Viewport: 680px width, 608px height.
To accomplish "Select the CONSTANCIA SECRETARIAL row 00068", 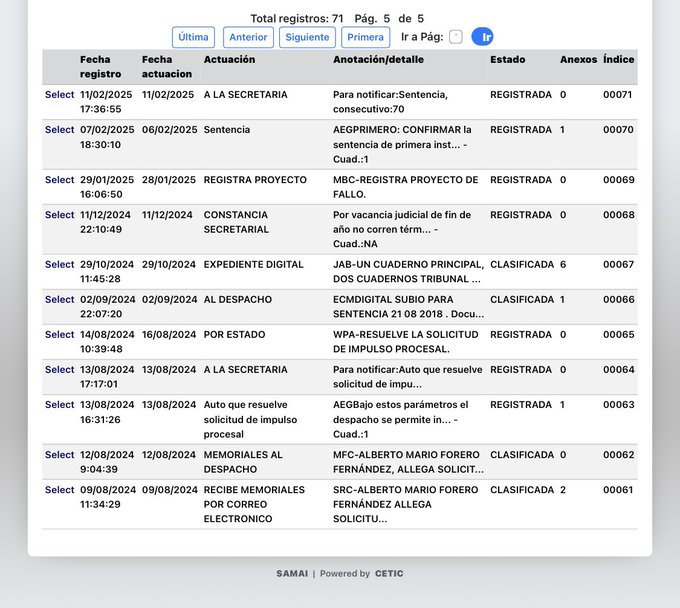I will pos(59,215).
